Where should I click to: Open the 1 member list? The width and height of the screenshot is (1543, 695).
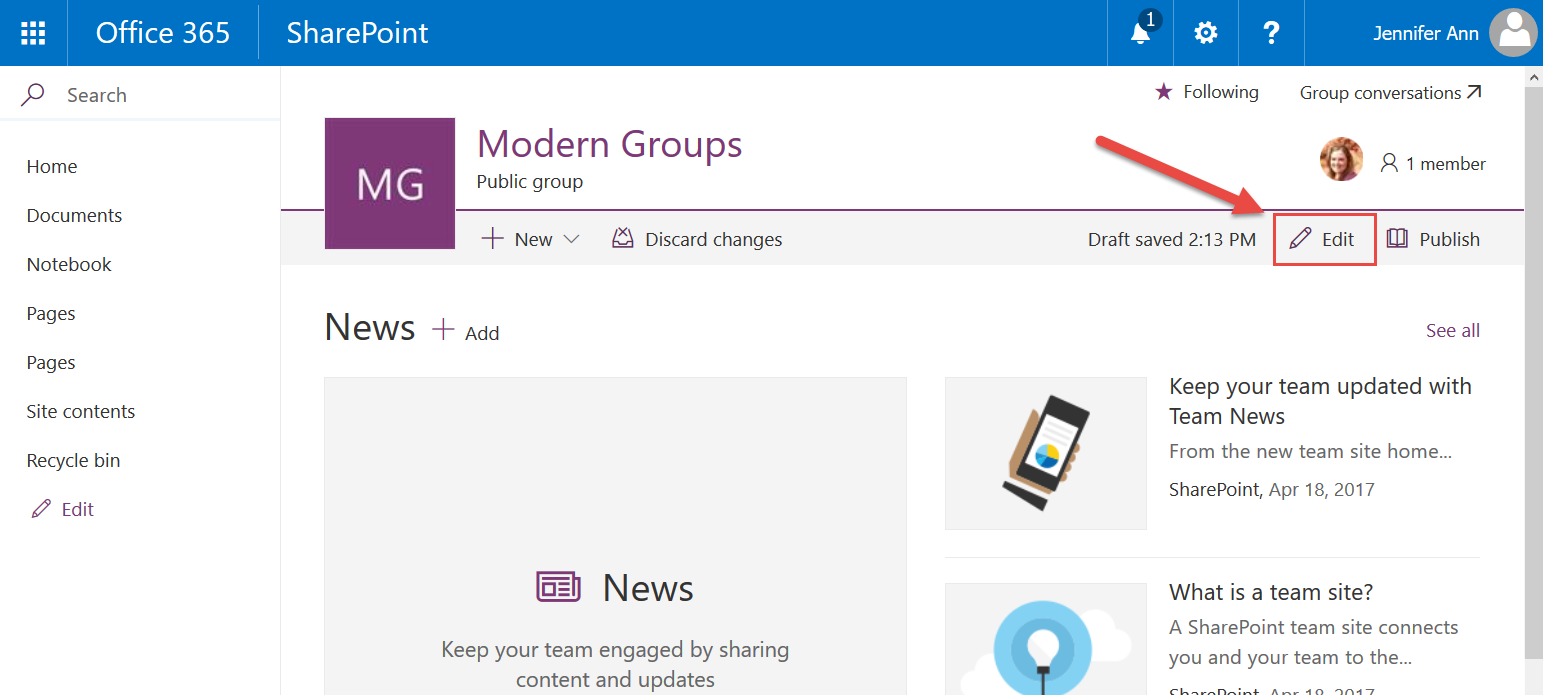[1433, 164]
